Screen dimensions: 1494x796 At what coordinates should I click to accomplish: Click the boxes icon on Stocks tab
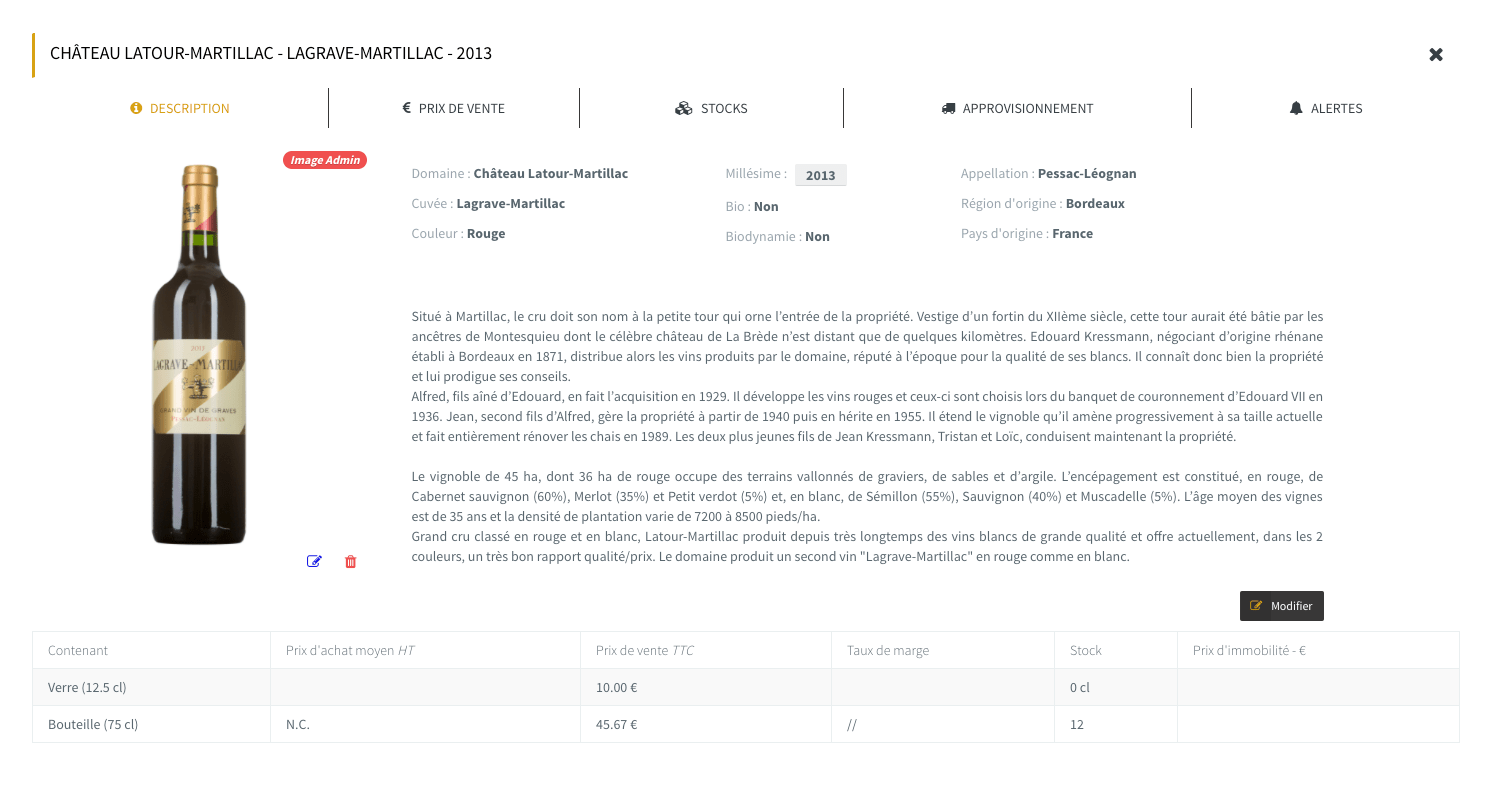coord(684,108)
